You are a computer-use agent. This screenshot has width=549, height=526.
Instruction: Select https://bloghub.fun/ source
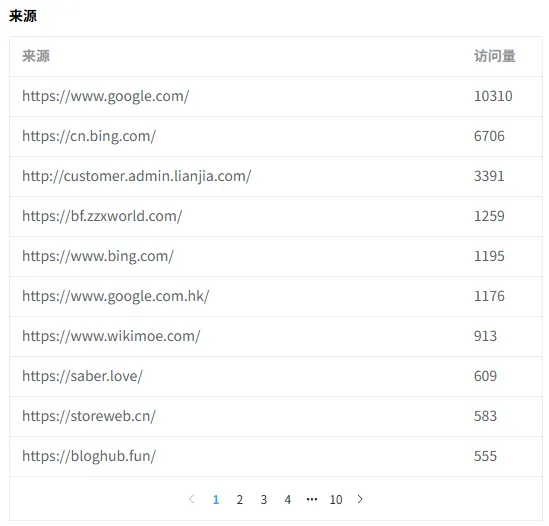point(89,456)
